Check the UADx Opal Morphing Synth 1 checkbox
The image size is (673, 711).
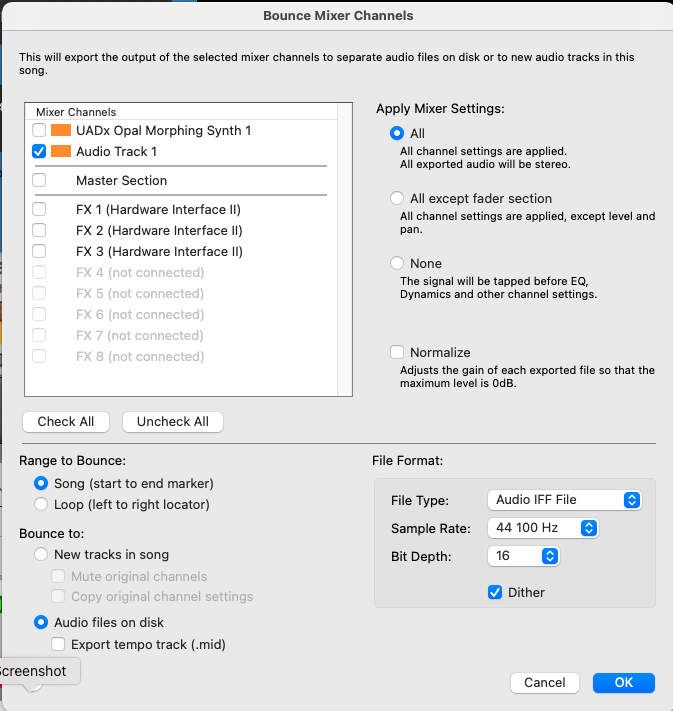click(39, 131)
